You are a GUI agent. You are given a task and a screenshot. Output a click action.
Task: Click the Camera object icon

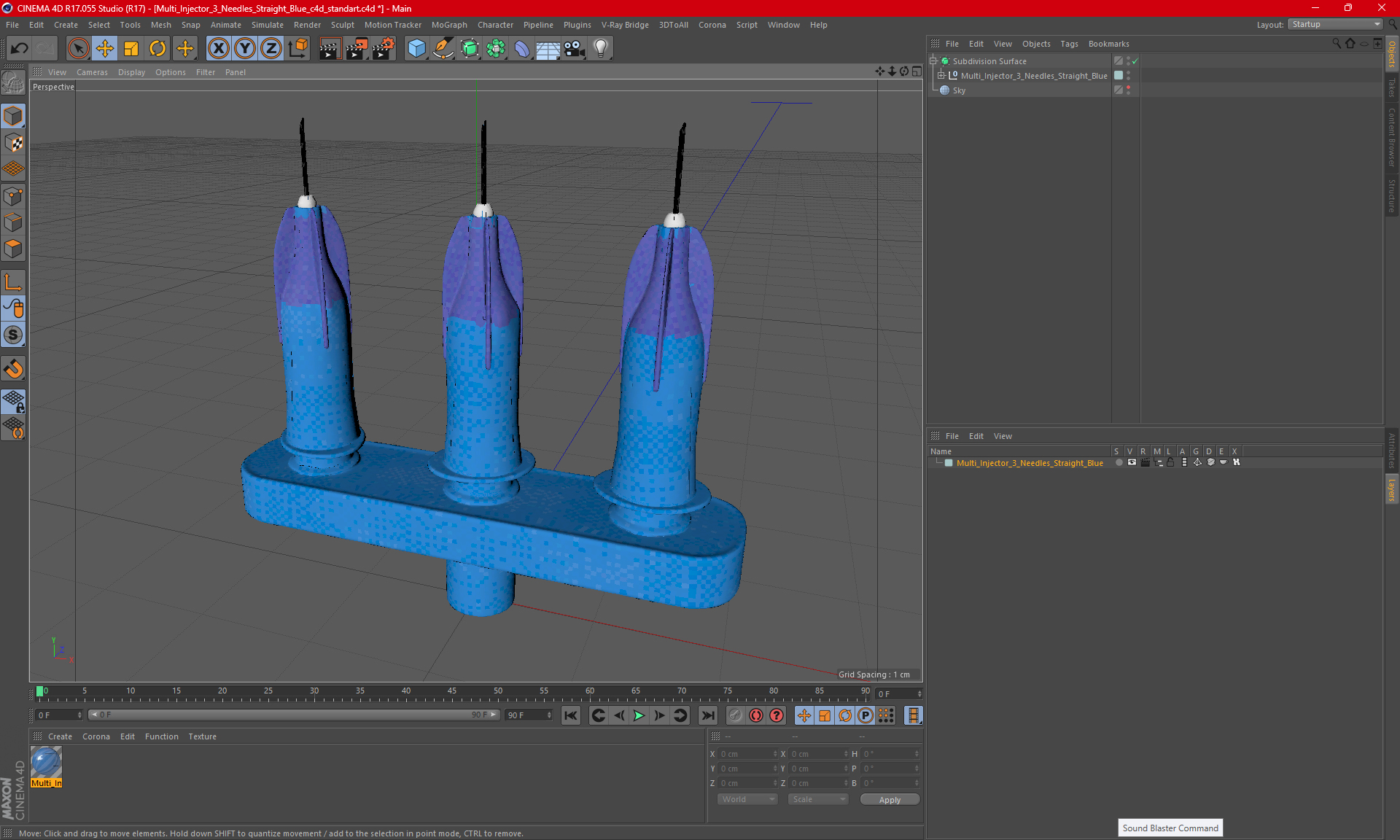[x=574, y=49]
